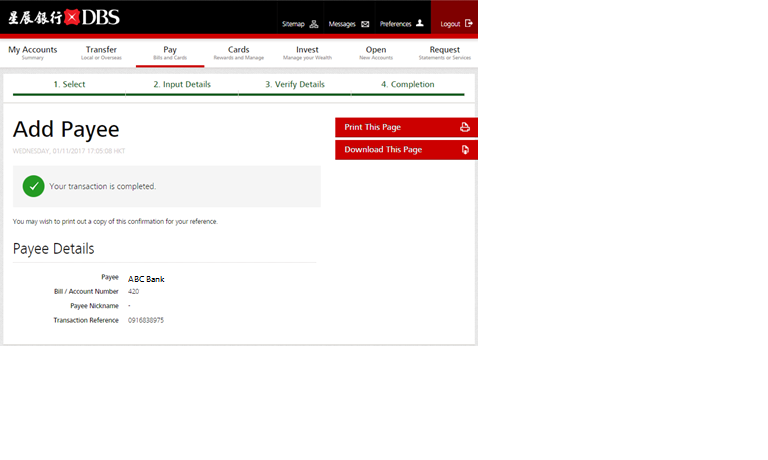
Task: Select the Pay Bills and Cards menu
Action: [170, 52]
